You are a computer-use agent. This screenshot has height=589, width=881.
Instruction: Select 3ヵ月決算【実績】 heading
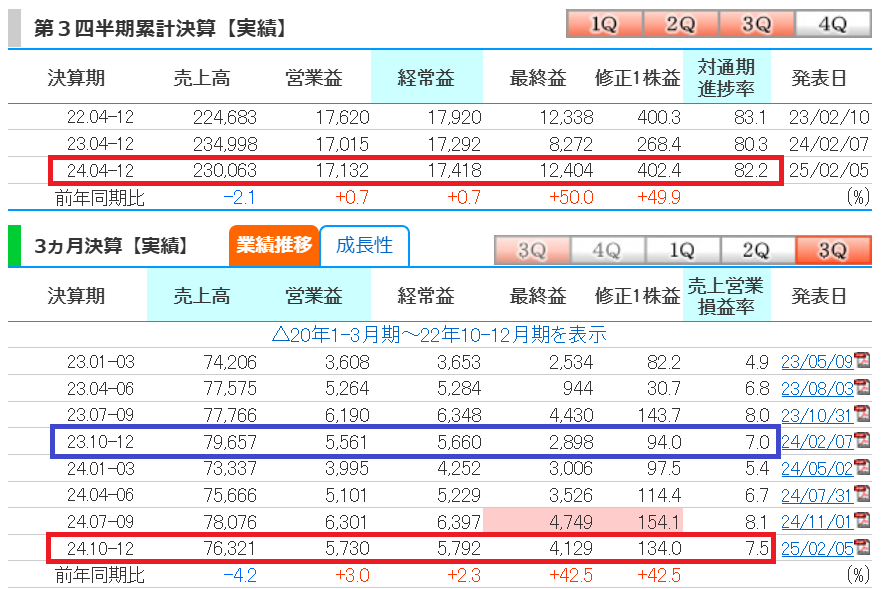point(111,246)
